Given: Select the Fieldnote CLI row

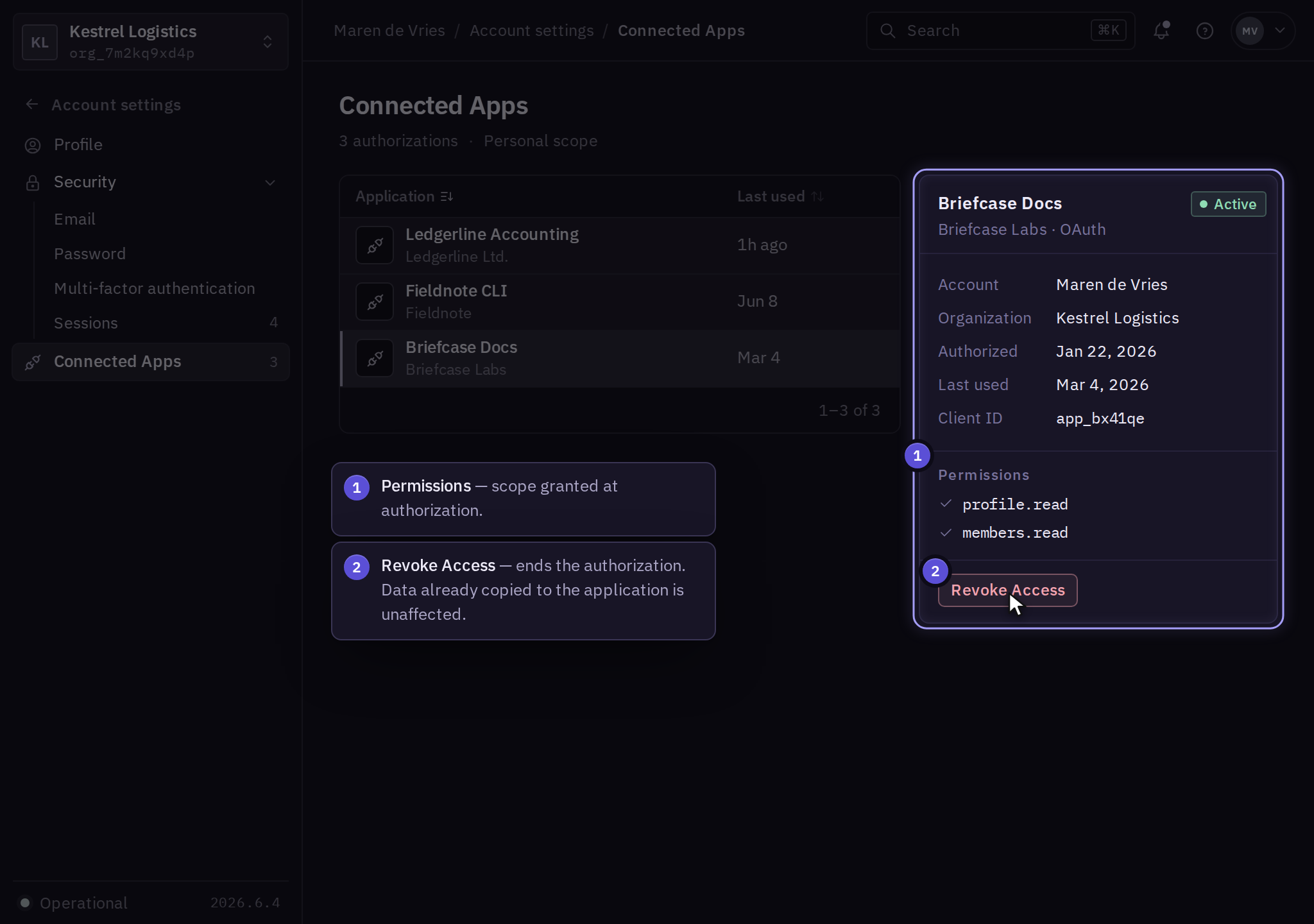Looking at the screenshot, I should click(620, 302).
